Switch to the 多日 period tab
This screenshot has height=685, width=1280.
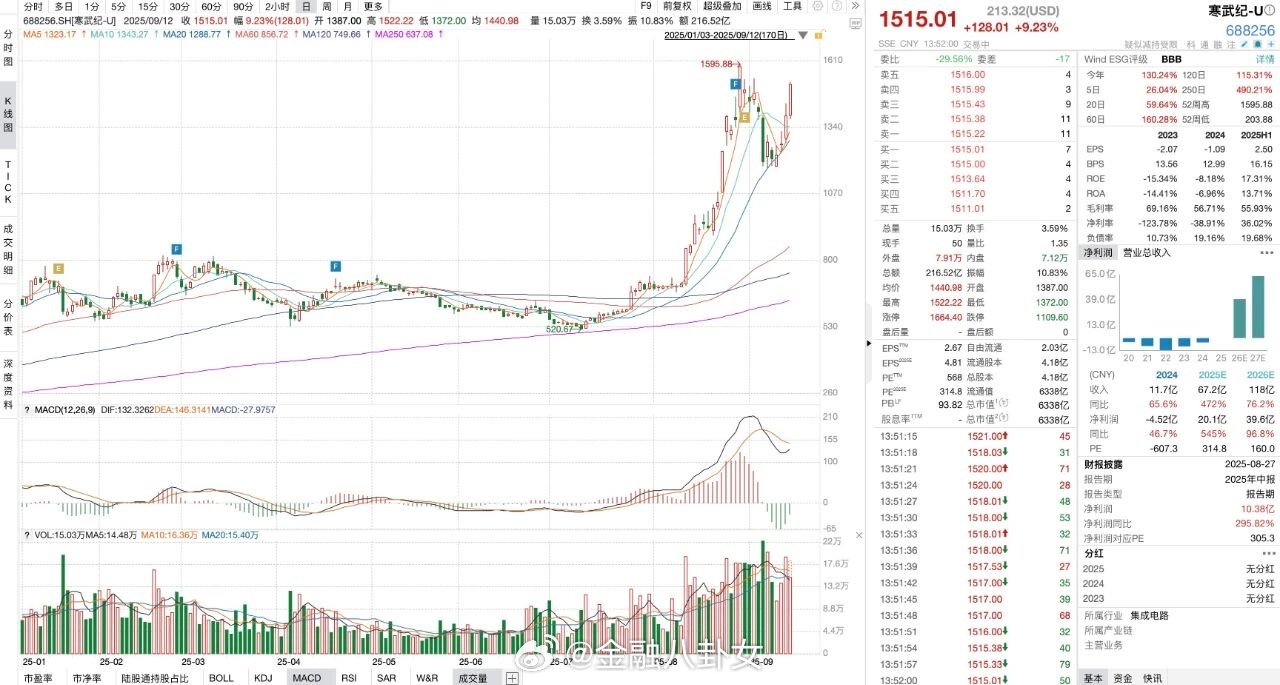coord(63,6)
